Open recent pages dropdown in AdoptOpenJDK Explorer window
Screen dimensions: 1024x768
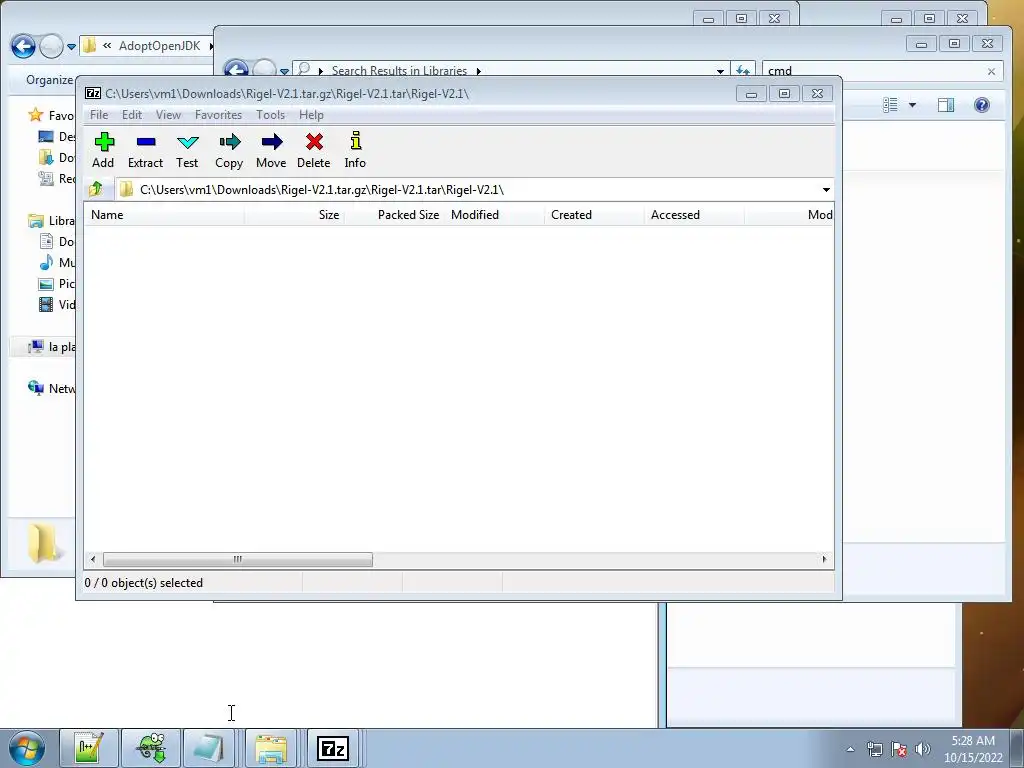(72, 47)
